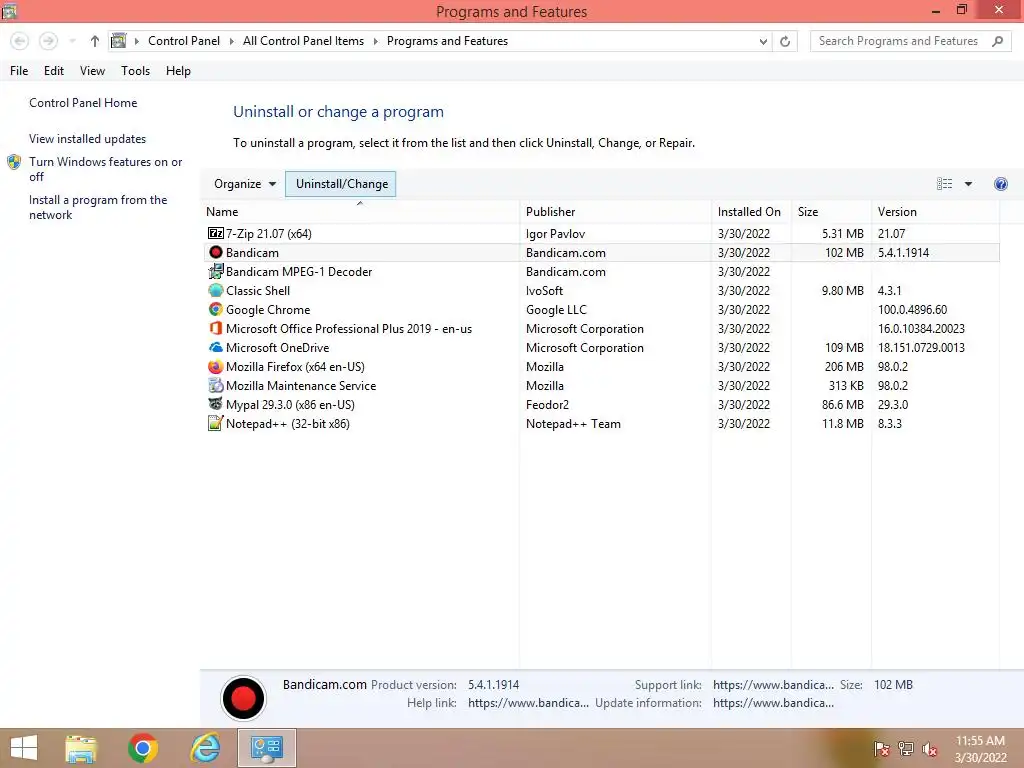Click the All Control Panel Items breadcrumb
Image resolution: width=1024 pixels, height=768 pixels.
303,41
